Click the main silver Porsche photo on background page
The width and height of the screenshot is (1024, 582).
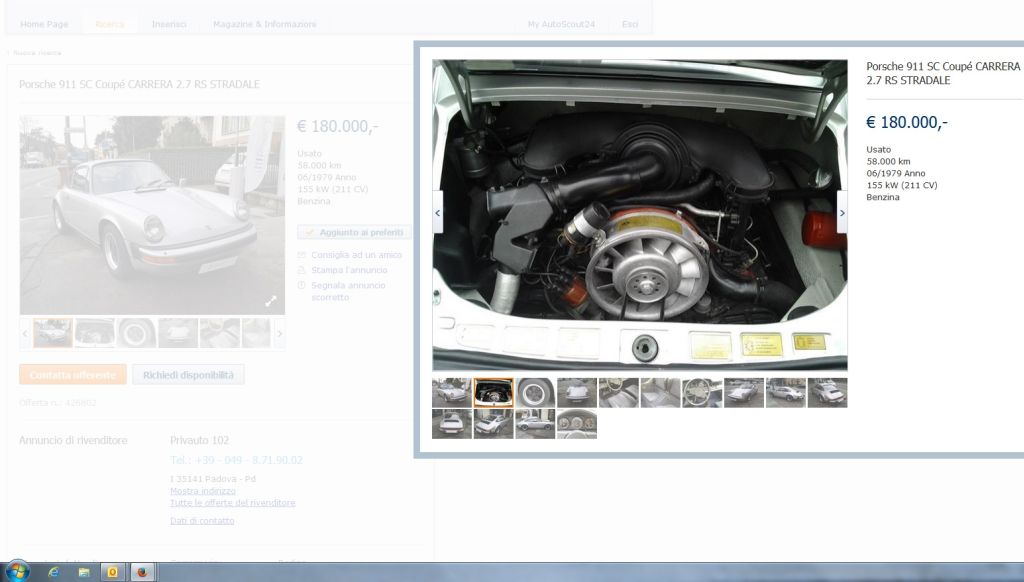point(152,216)
